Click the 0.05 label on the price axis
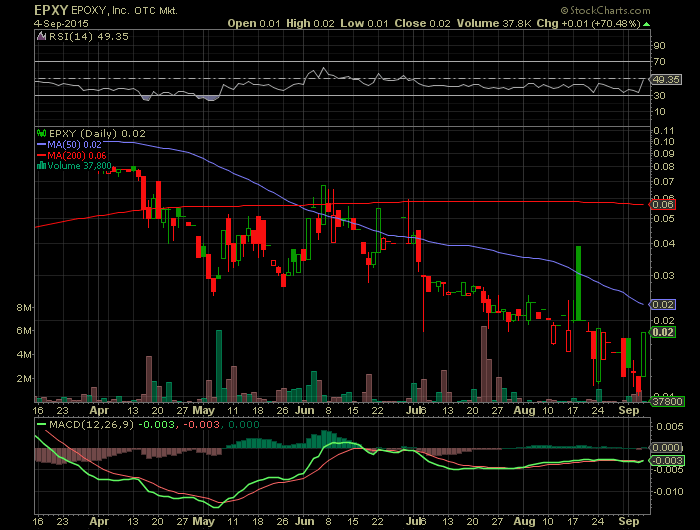 (663, 218)
